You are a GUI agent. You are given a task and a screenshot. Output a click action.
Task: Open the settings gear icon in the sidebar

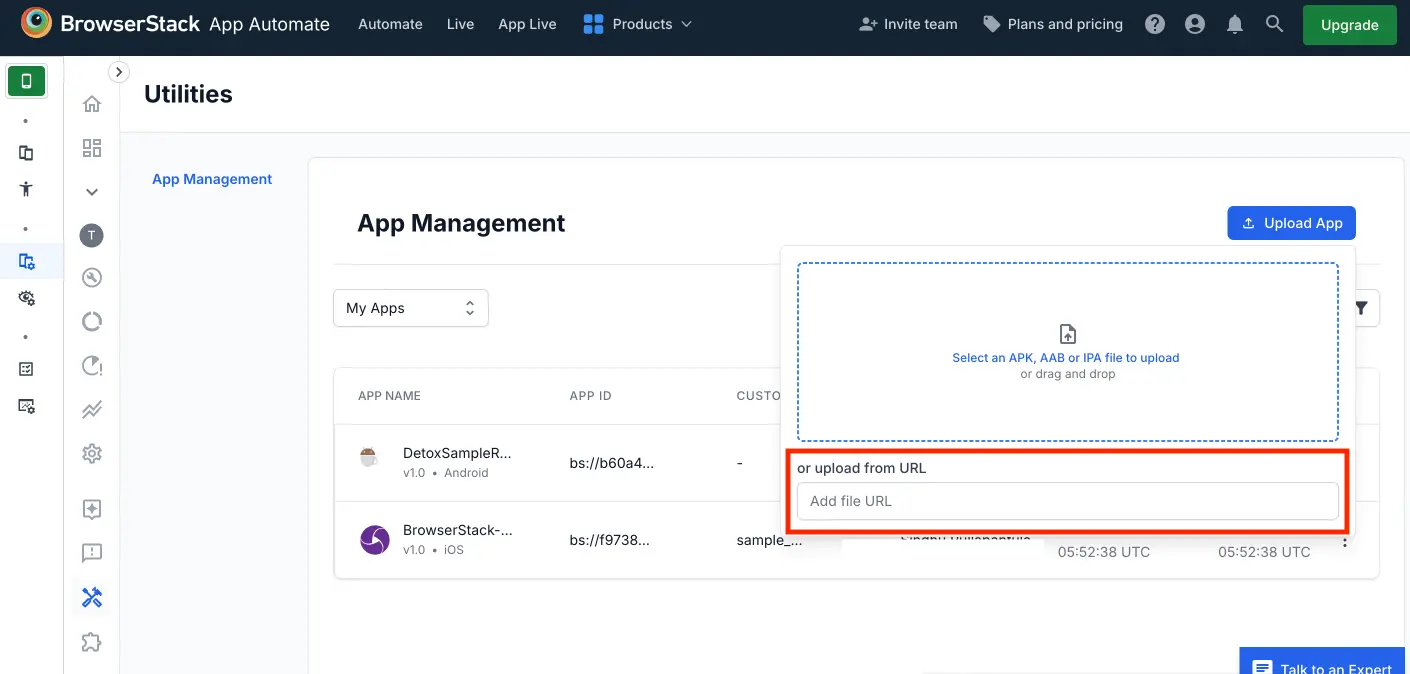pyautogui.click(x=91, y=451)
